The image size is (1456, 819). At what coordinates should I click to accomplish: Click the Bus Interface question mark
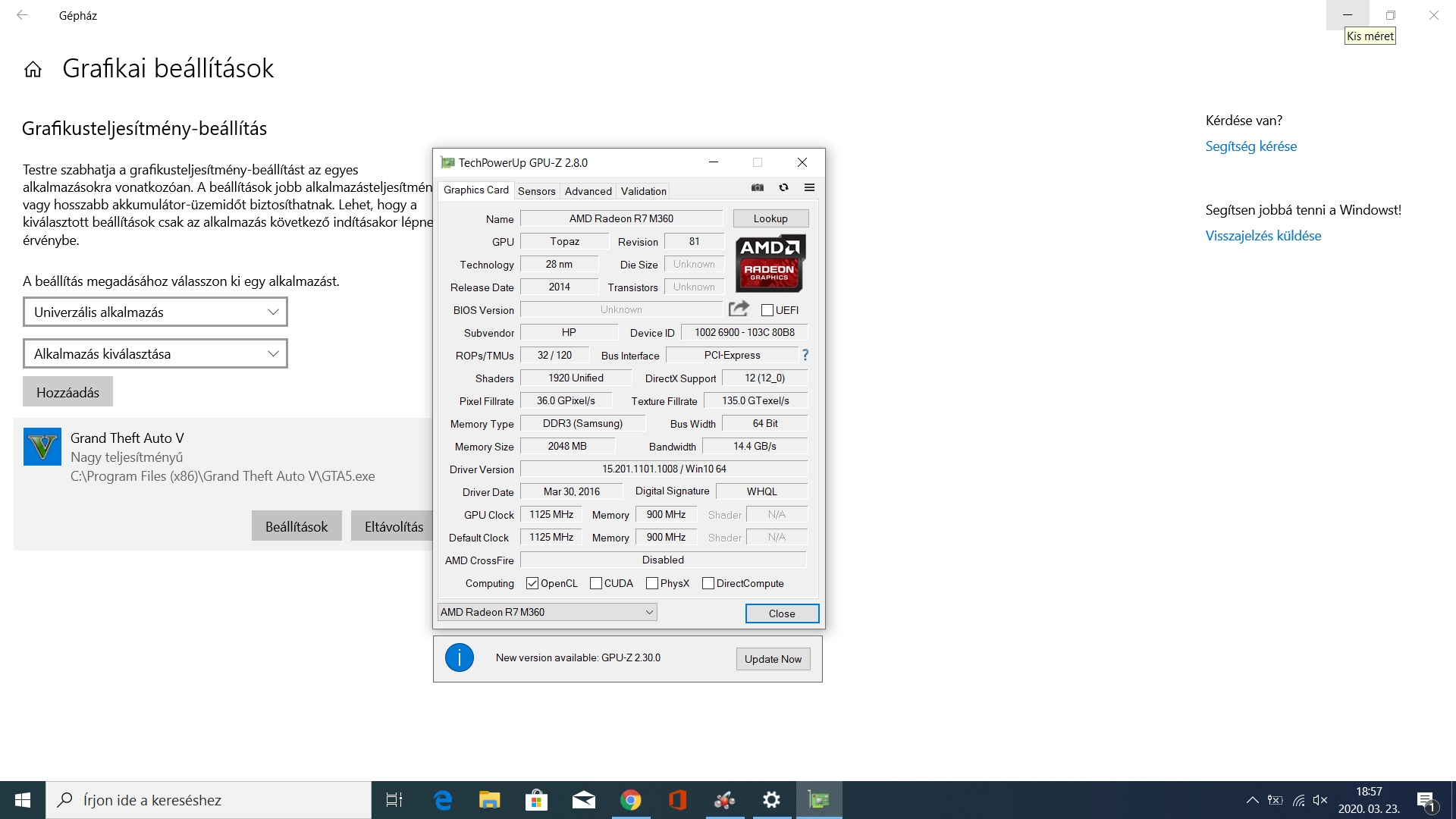(x=805, y=355)
